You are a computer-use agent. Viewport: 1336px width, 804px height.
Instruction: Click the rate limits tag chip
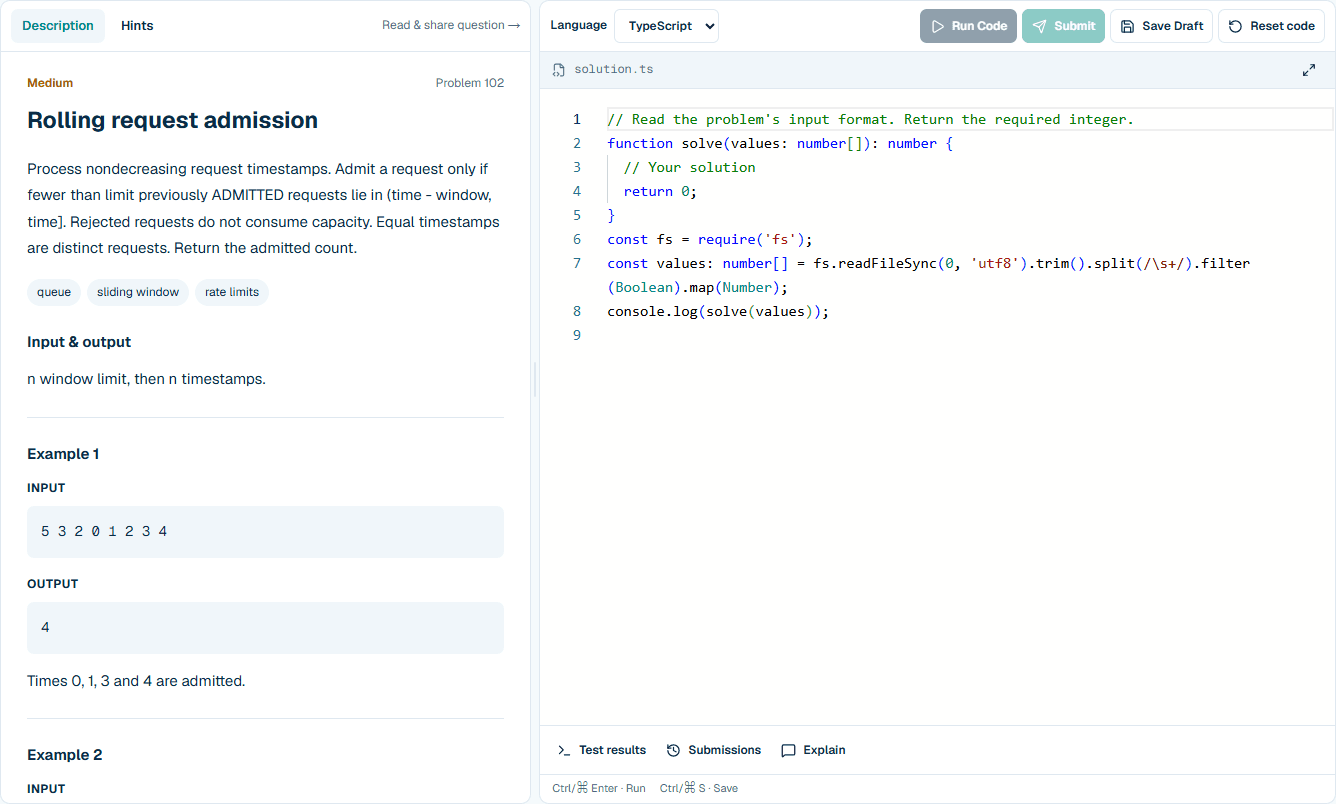(x=232, y=292)
